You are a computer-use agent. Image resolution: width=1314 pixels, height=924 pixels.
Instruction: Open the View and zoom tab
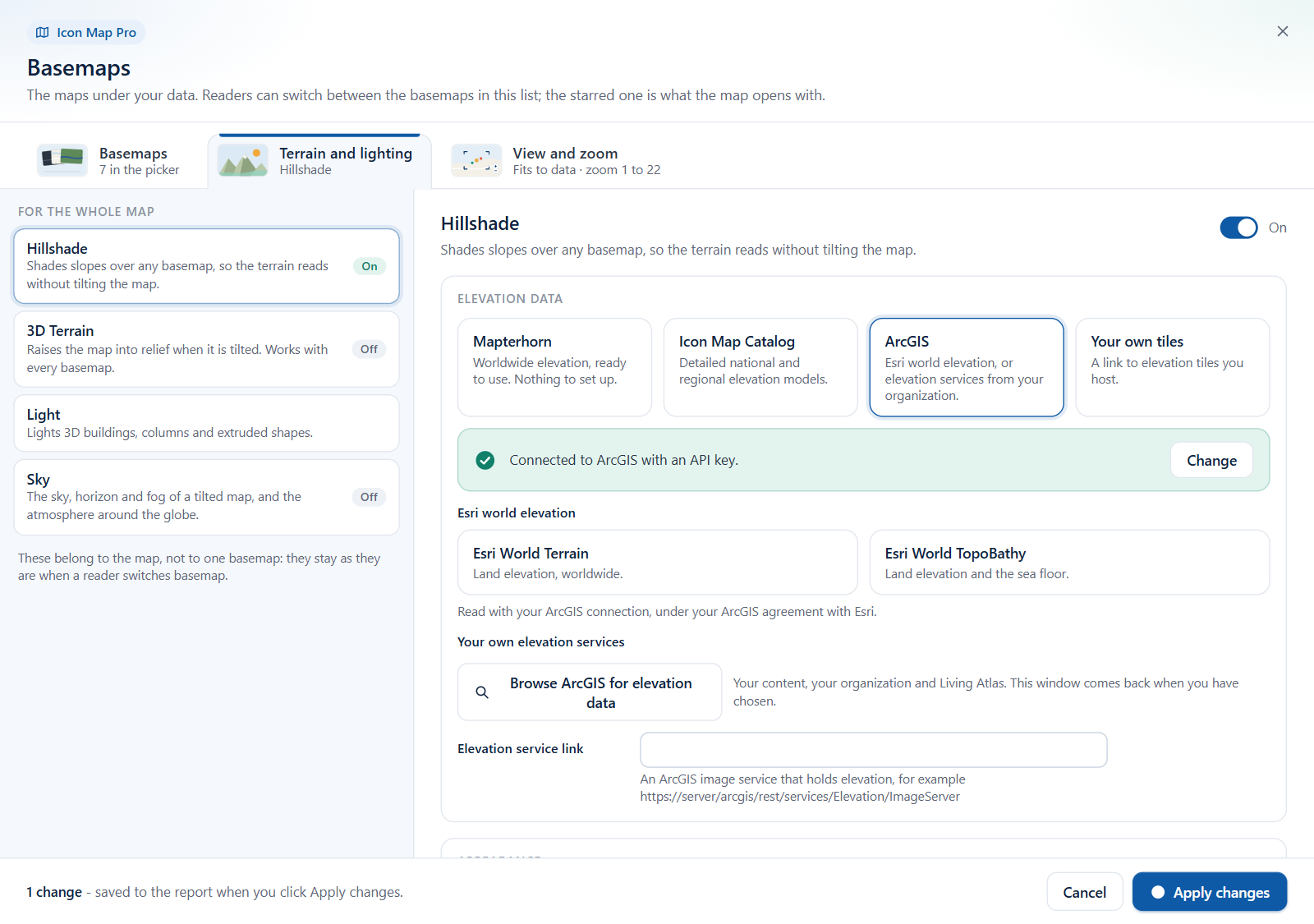[x=555, y=161]
